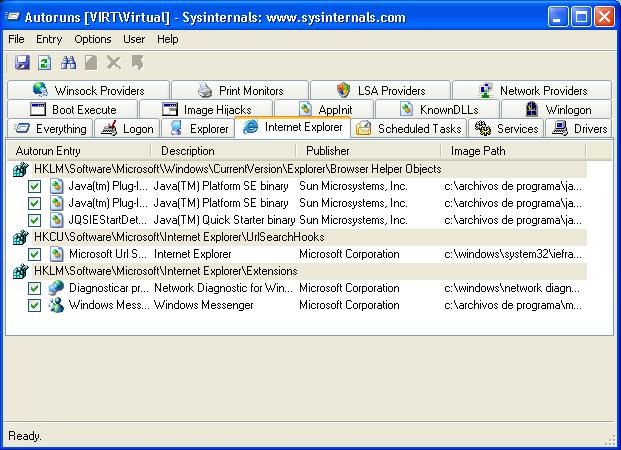Switch to the Services tab
Viewport: 621px width, 450px height.
point(506,128)
